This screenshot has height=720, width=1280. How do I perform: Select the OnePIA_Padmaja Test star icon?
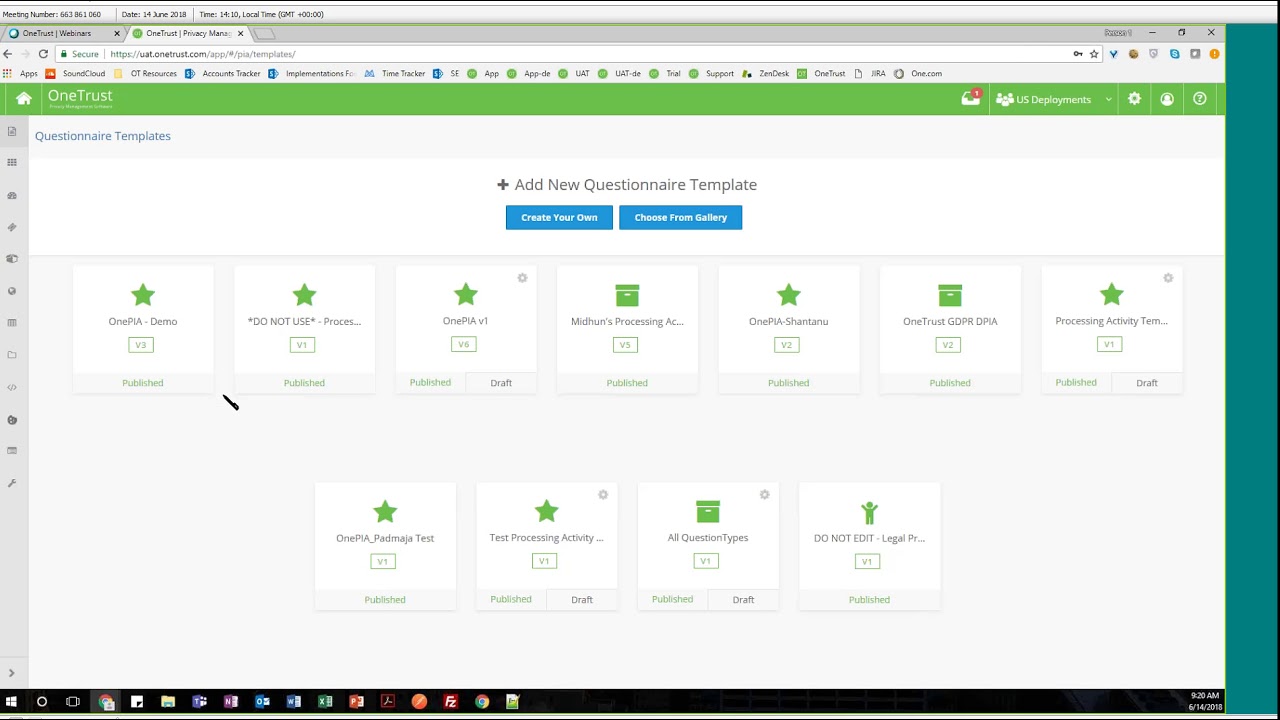coord(385,512)
